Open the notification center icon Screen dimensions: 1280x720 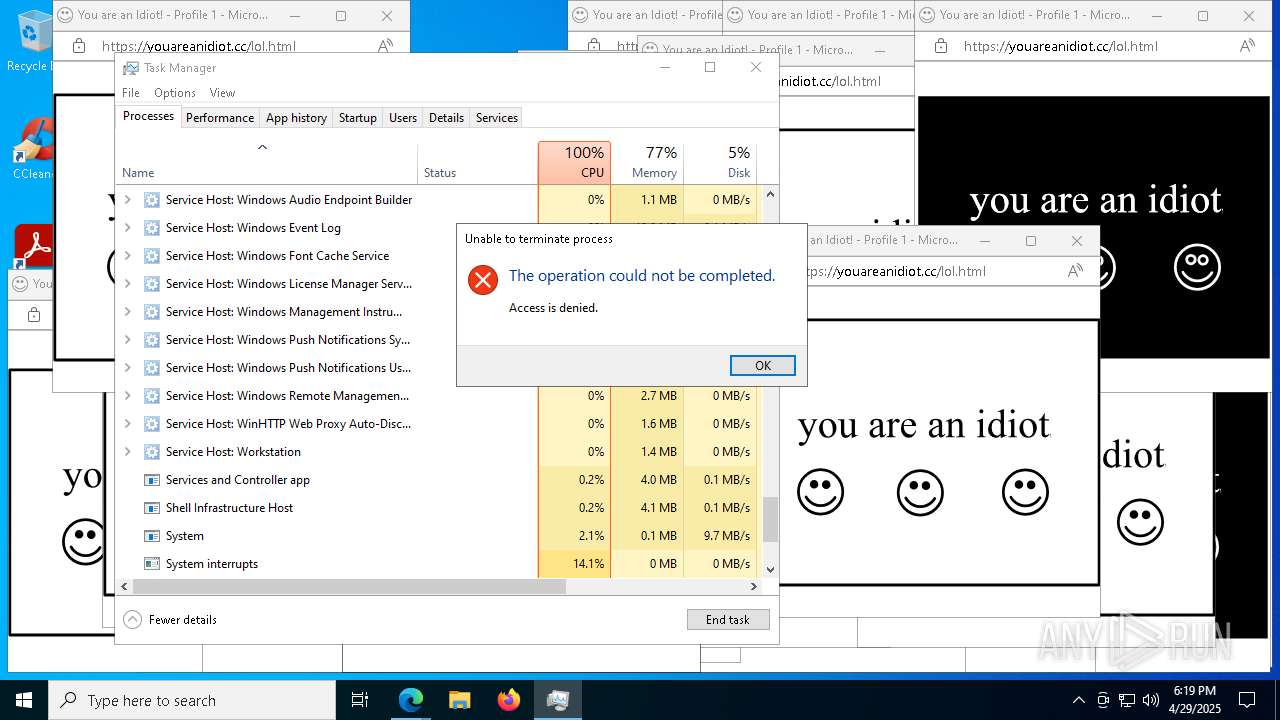1247,700
